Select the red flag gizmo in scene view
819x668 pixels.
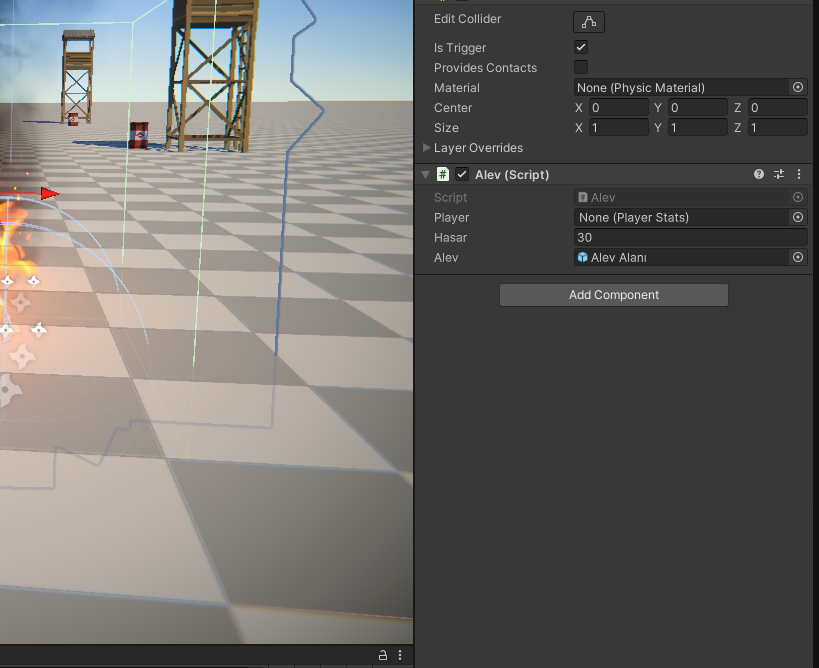pos(49,193)
